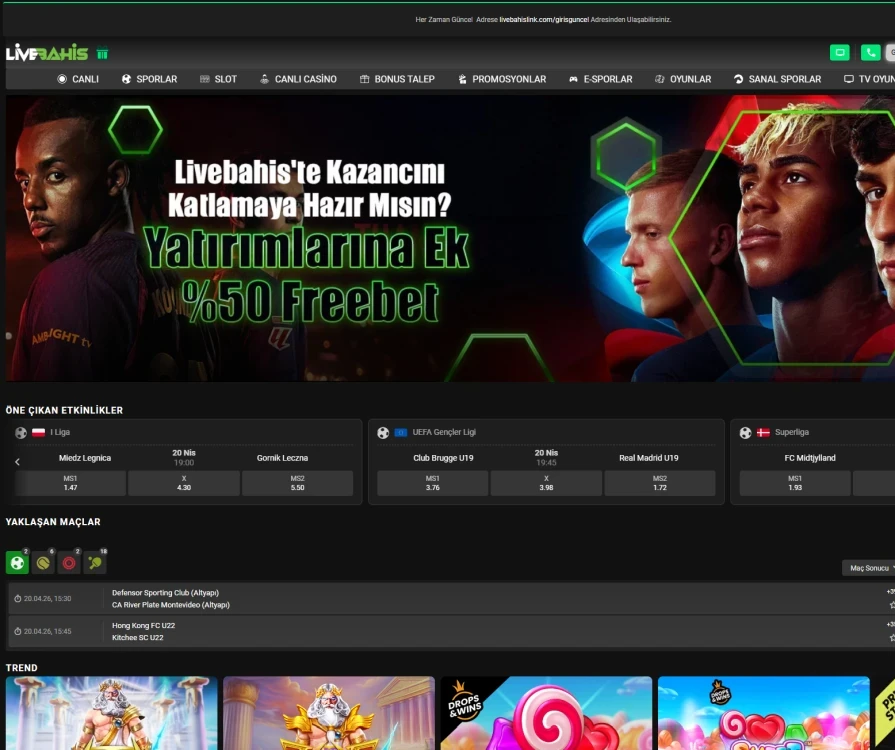Click the 'Real Madrid U19' team name
The height and width of the screenshot is (750, 895).
click(649, 458)
